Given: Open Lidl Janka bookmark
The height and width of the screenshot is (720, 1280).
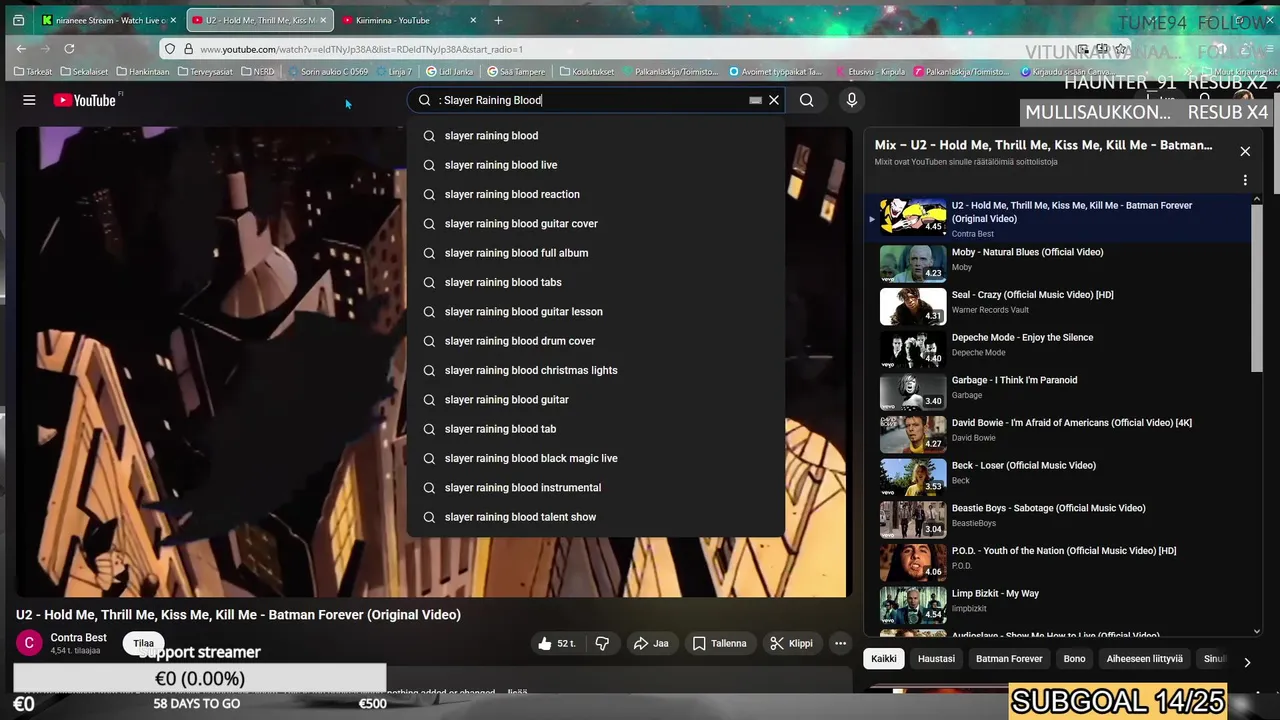Looking at the screenshot, I should click(449, 71).
